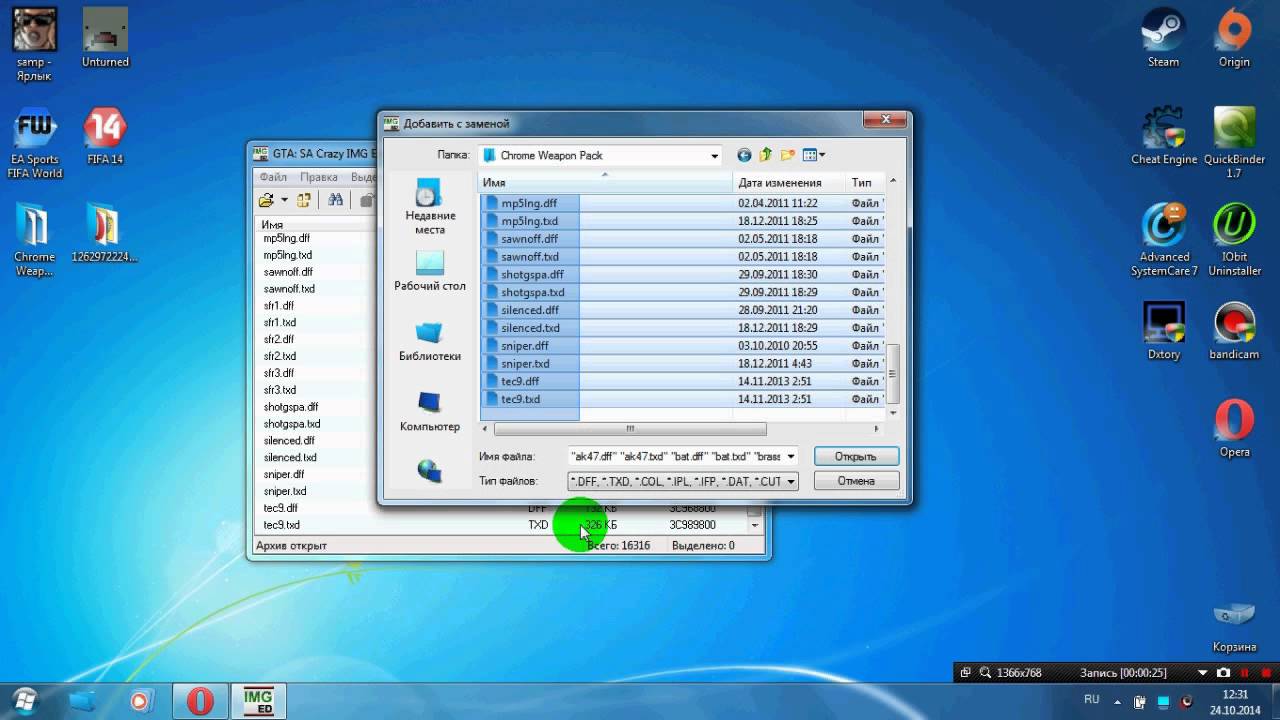This screenshot has width=1280, height=720.
Task: Open Правка menu in Crazy IMG Editor
Action: tap(319, 177)
